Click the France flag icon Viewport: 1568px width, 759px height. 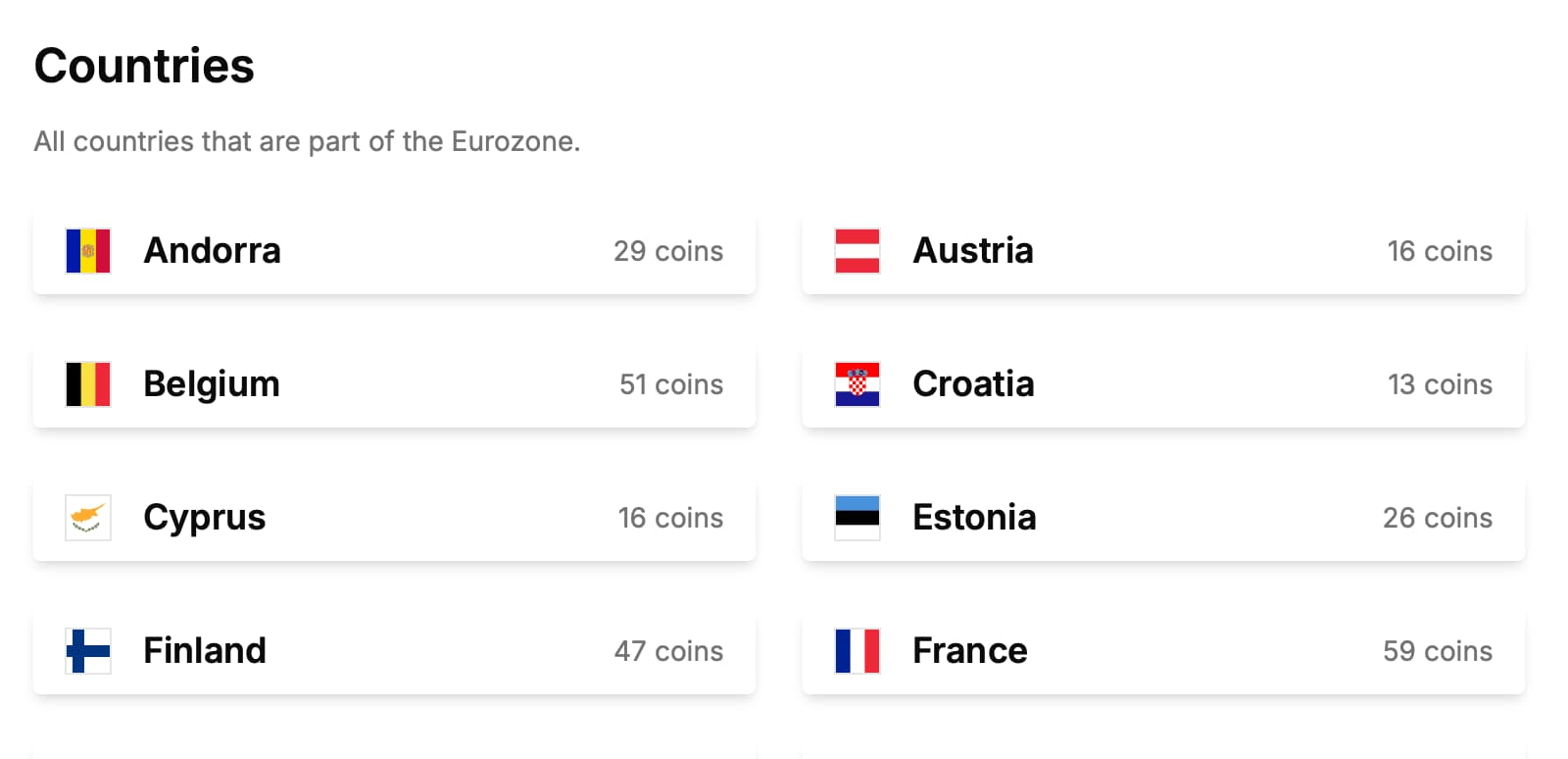click(x=857, y=650)
